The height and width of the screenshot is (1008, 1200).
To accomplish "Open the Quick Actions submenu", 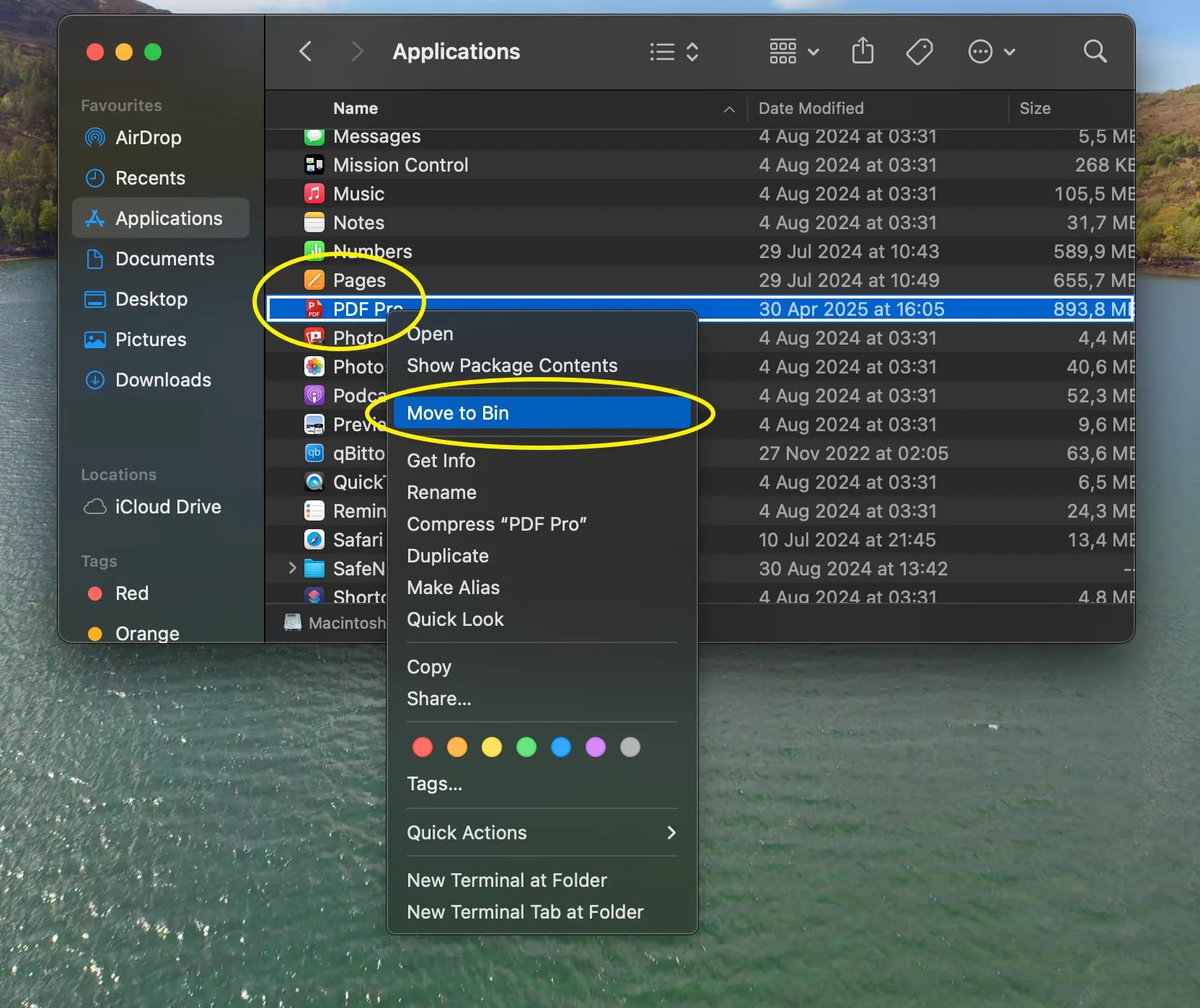I will pos(542,833).
